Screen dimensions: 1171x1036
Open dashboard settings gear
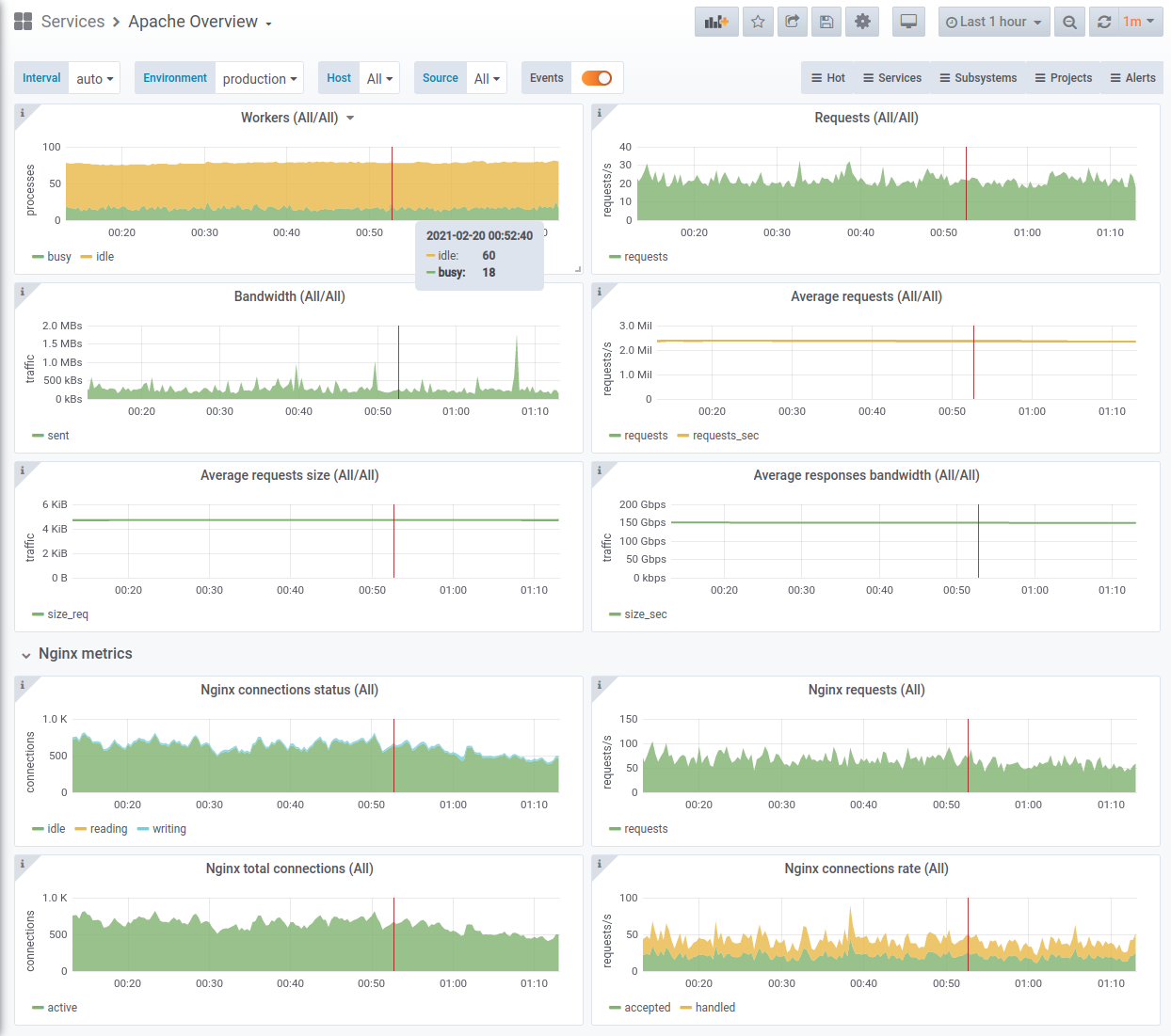(862, 22)
